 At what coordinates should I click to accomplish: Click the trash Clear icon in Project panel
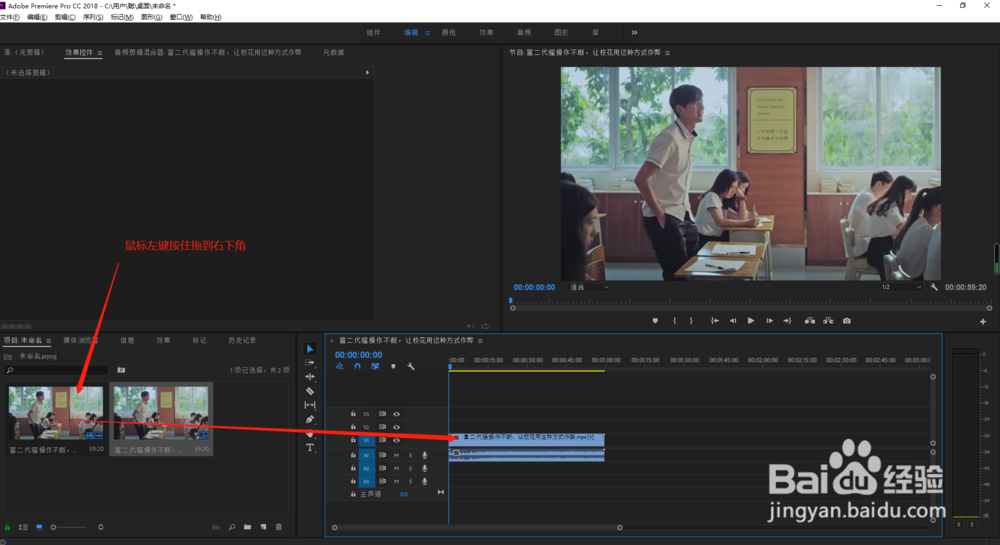pyautogui.click(x=279, y=527)
